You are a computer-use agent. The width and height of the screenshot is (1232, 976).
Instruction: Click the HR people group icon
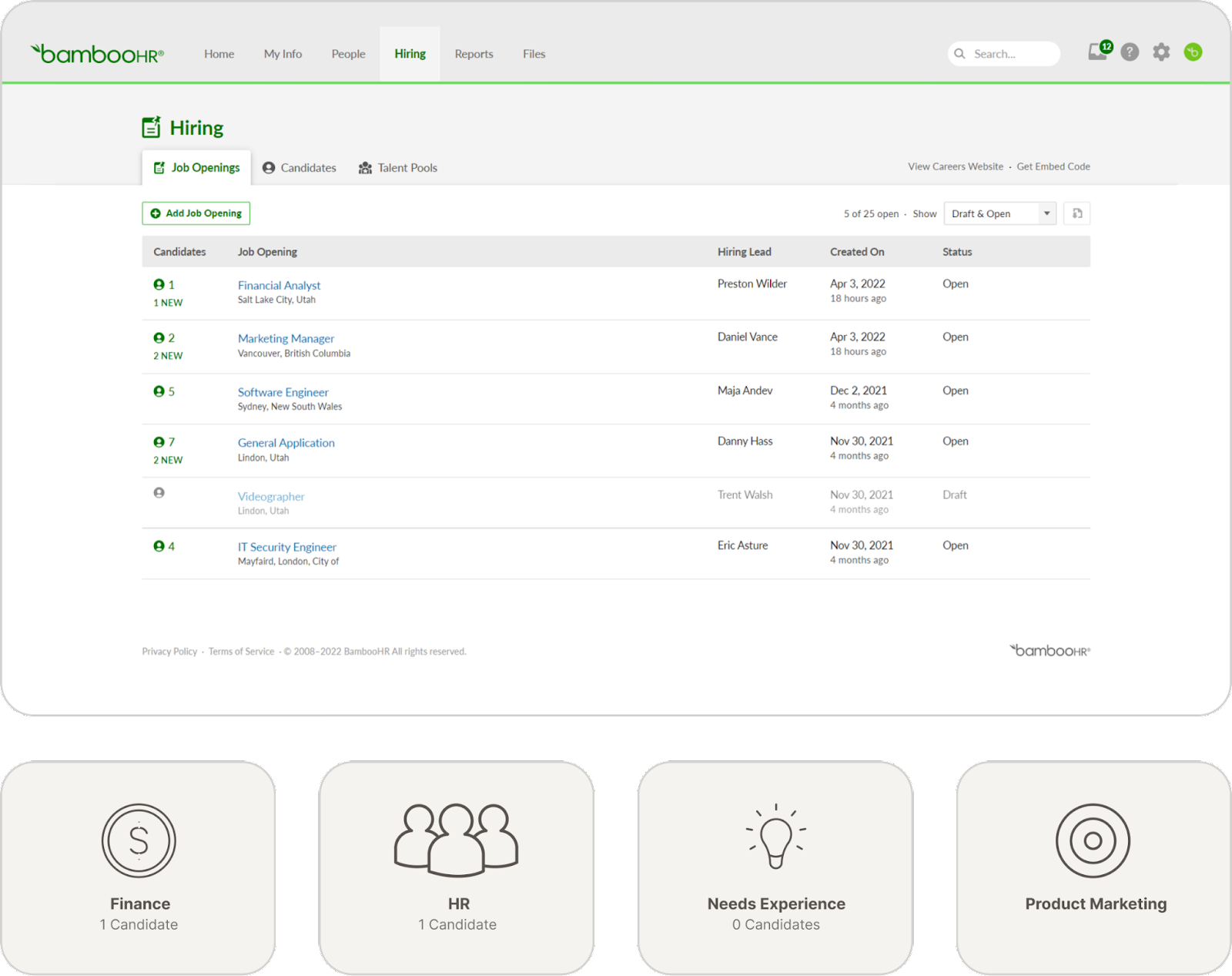[x=457, y=840]
